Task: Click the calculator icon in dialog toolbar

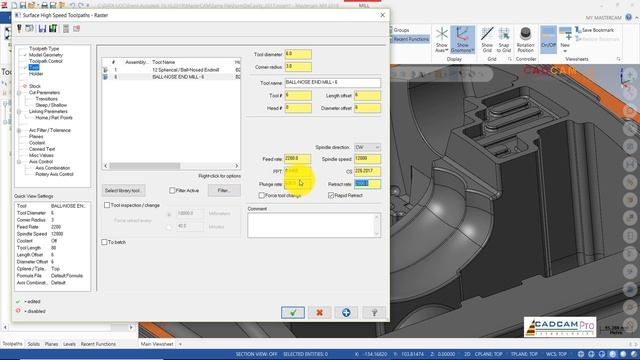Action: pyautogui.click(x=66, y=29)
